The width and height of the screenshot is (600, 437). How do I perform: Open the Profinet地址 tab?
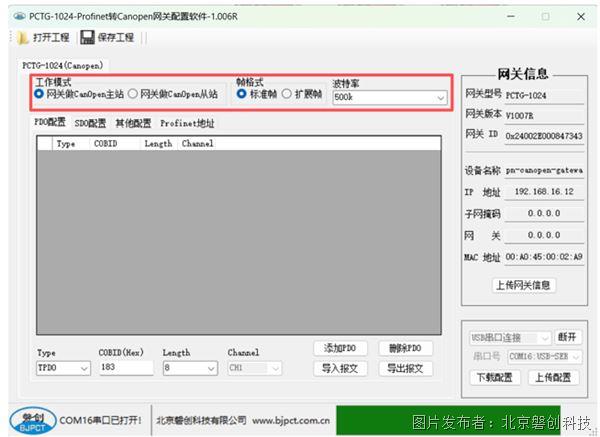click(x=187, y=123)
